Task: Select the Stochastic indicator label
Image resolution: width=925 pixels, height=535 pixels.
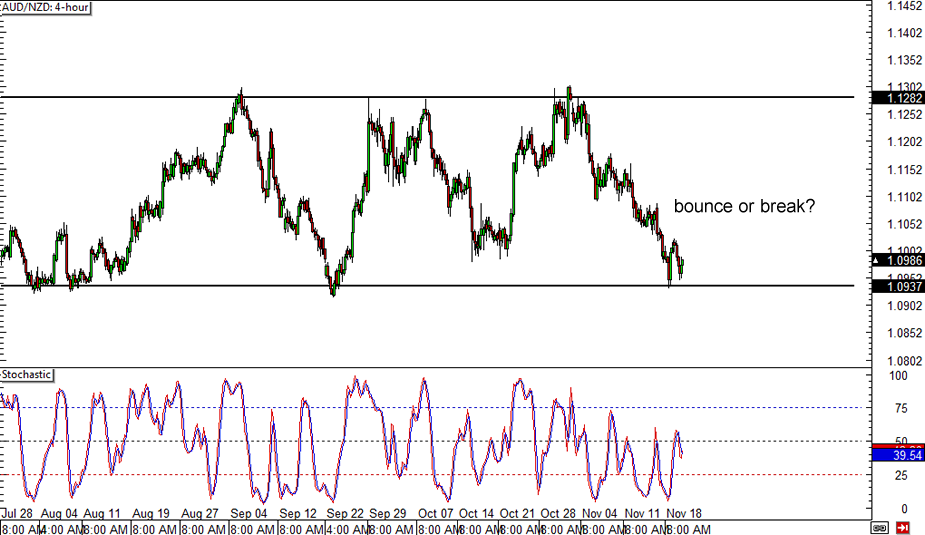Action: pyautogui.click(x=27, y=375)
